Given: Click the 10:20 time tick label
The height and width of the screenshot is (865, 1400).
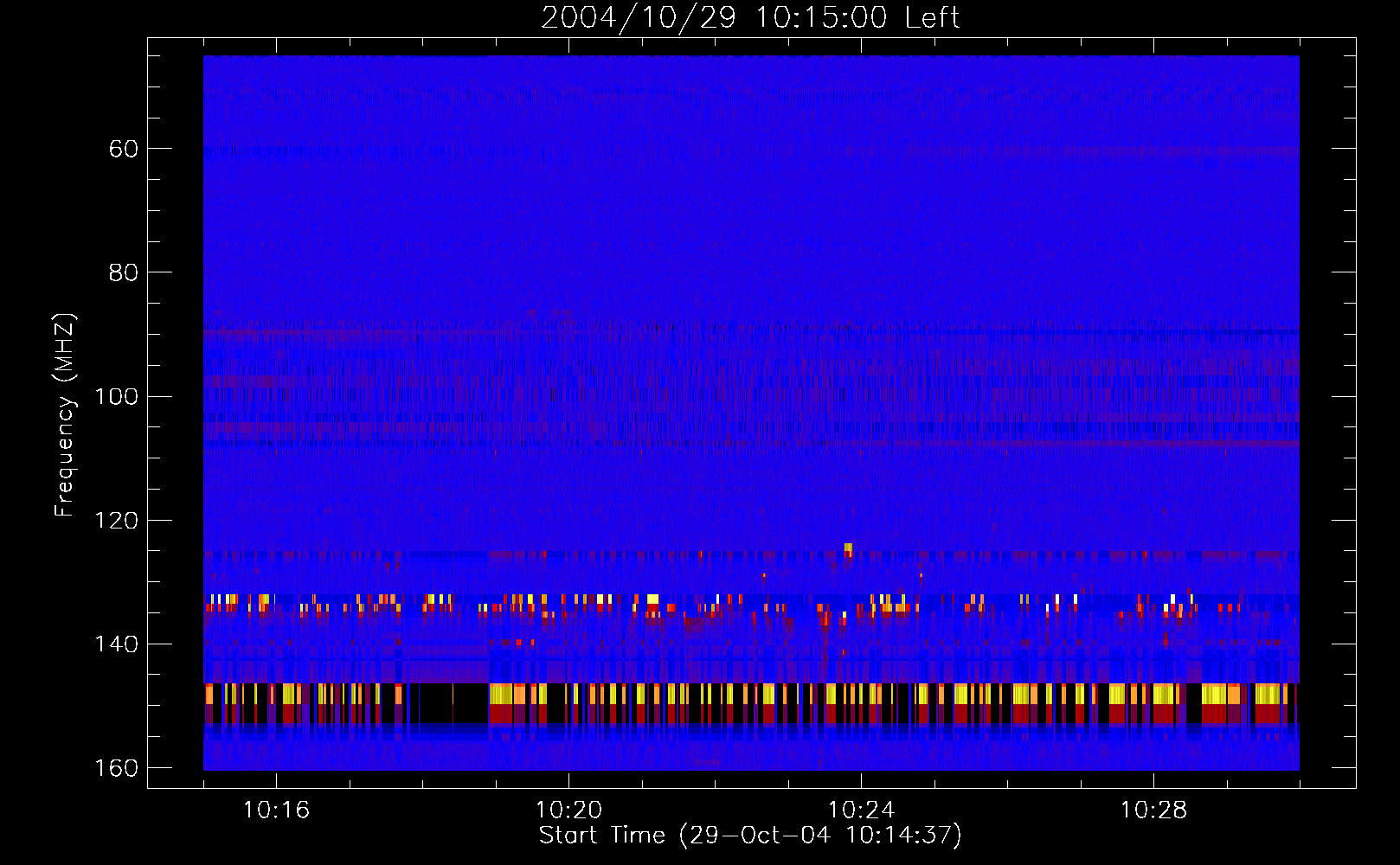Looking at the screenshot, I should pos(568,811).
